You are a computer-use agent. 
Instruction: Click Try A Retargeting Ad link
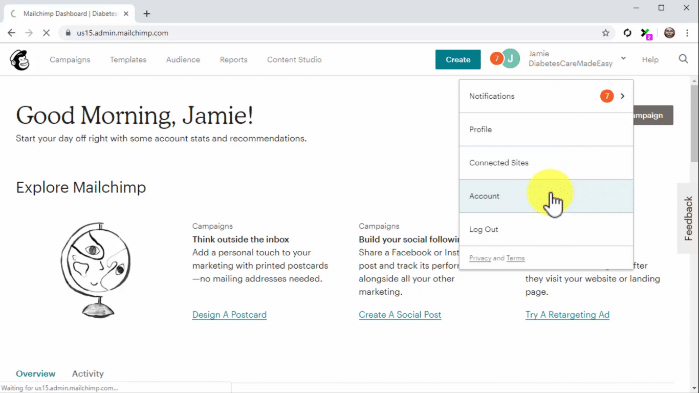coord(567,315)
